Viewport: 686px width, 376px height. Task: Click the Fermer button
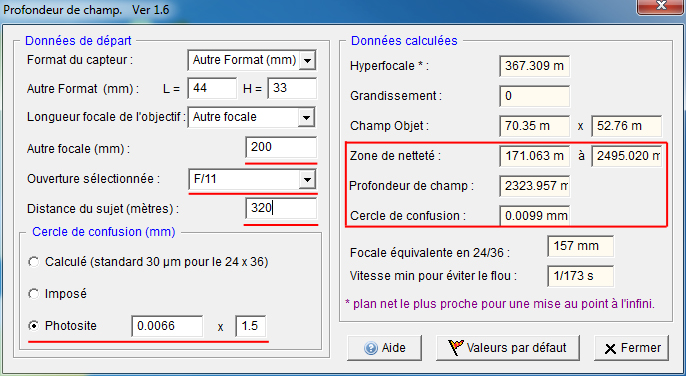(x=631, y=348)
